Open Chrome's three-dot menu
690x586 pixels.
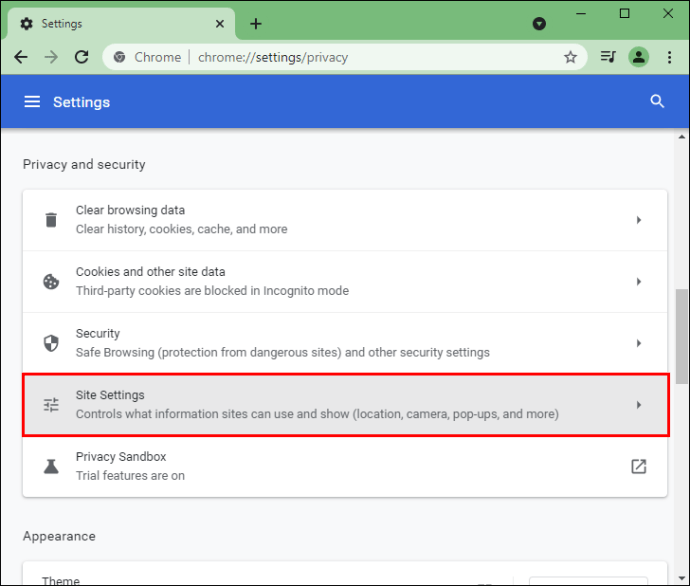coord(669,57)
